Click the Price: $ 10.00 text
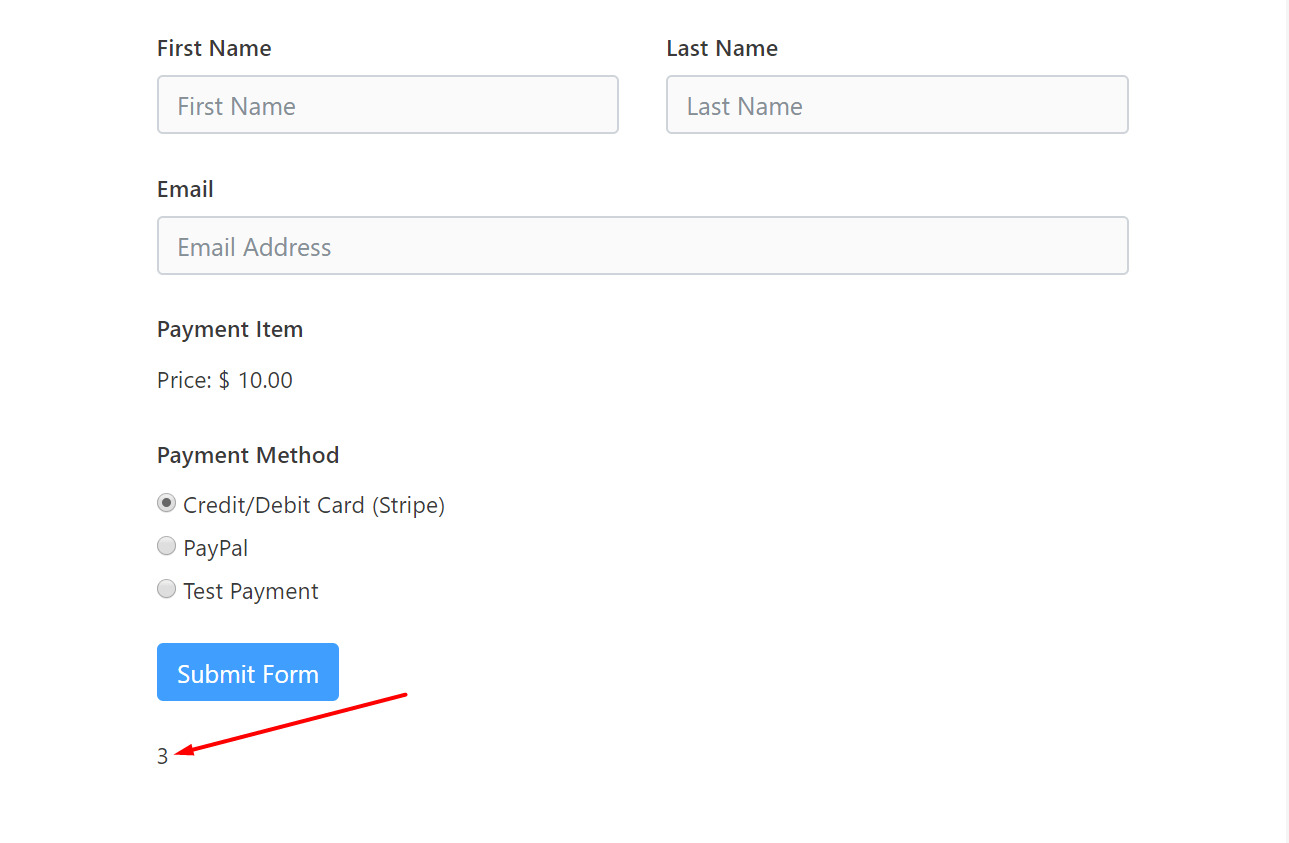 click(x=224, y=380)
